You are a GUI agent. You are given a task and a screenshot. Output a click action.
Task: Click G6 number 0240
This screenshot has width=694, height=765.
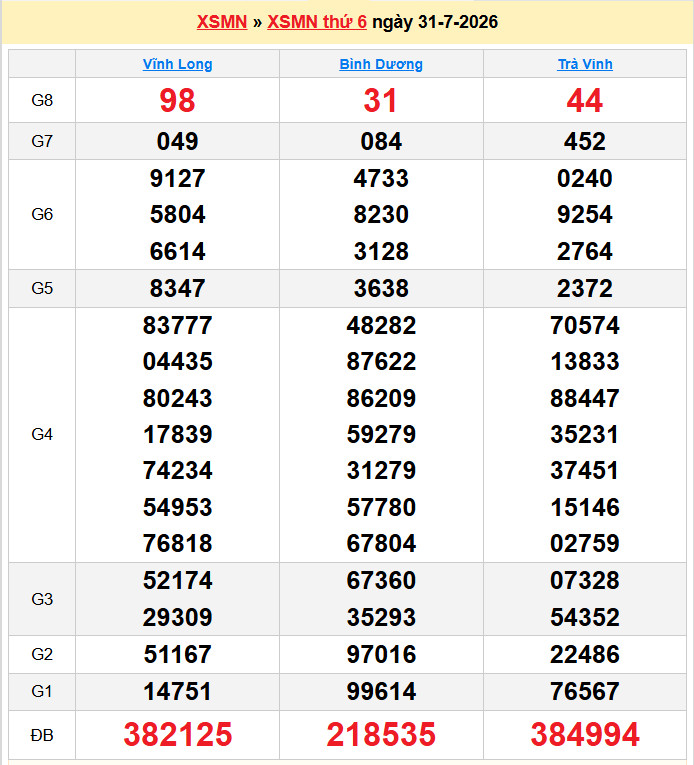[585, 178]
